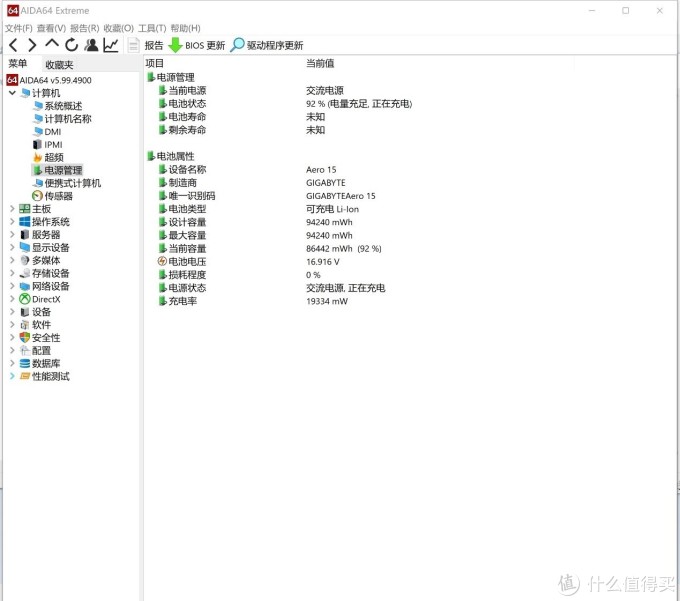Expand the 存储设备 node

click(12, 273)
